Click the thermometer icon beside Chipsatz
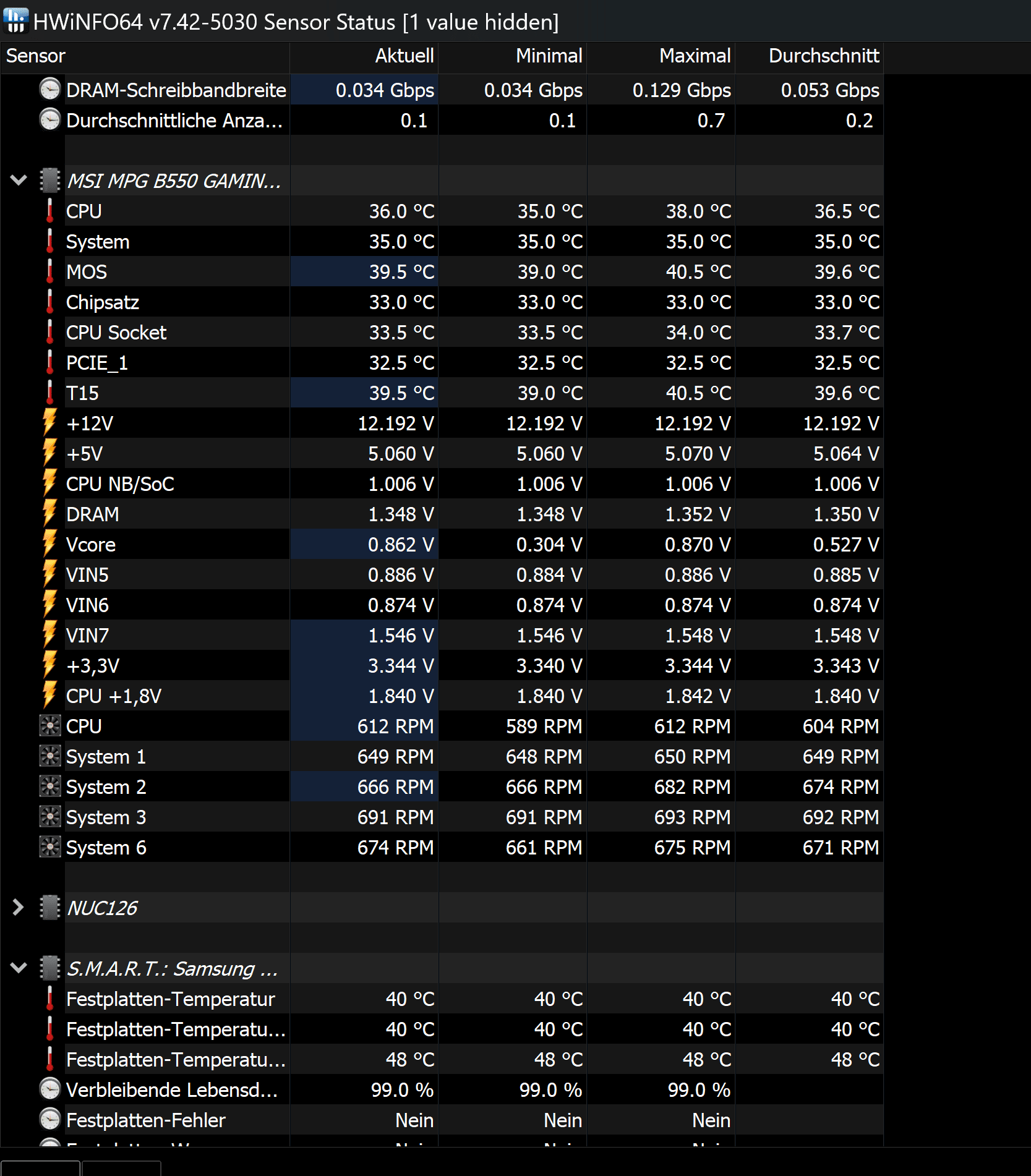This screenshot has height=1176, width=1031. [x=49, y=302]
